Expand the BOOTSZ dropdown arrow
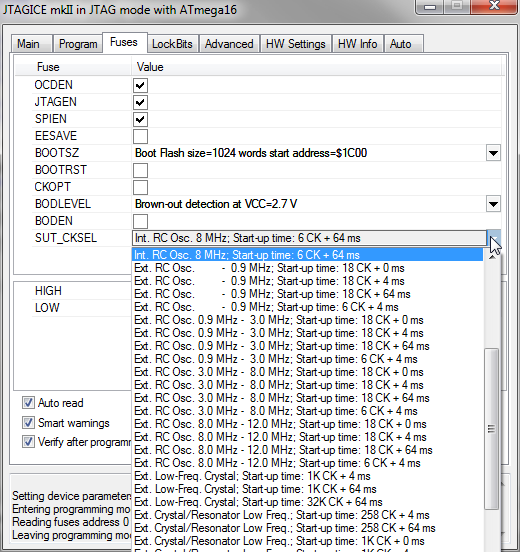Image resolution: width=520 pixels, height=552 pixels. pos(493,153)
